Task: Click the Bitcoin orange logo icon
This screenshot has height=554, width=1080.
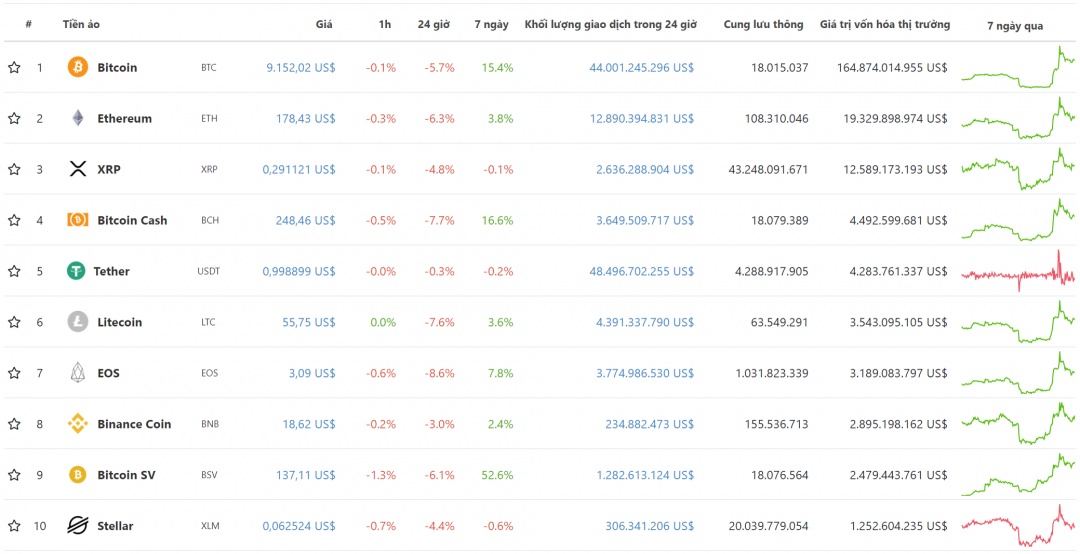Action: pyautogui.click(x=78, y=68)
